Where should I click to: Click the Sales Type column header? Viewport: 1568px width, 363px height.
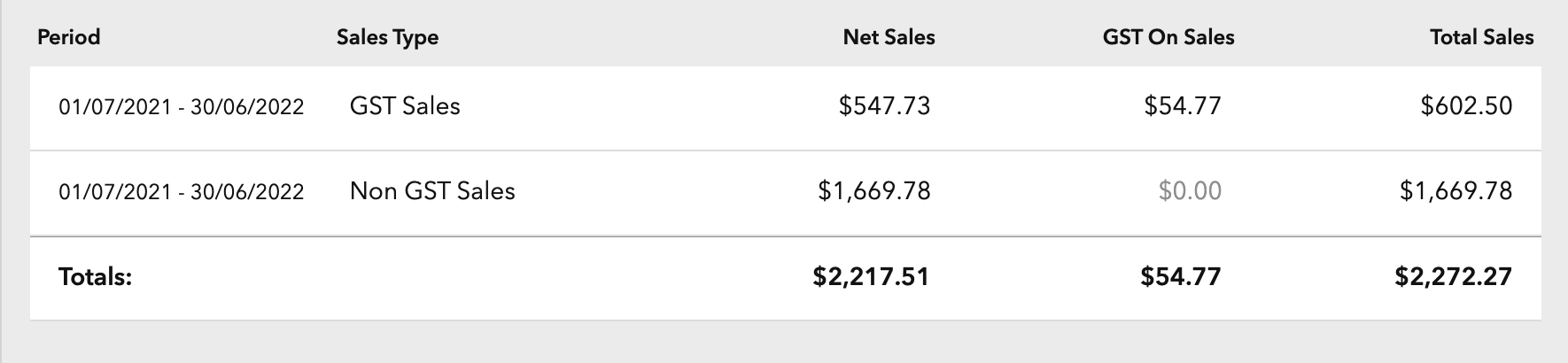tap(387, 37)
